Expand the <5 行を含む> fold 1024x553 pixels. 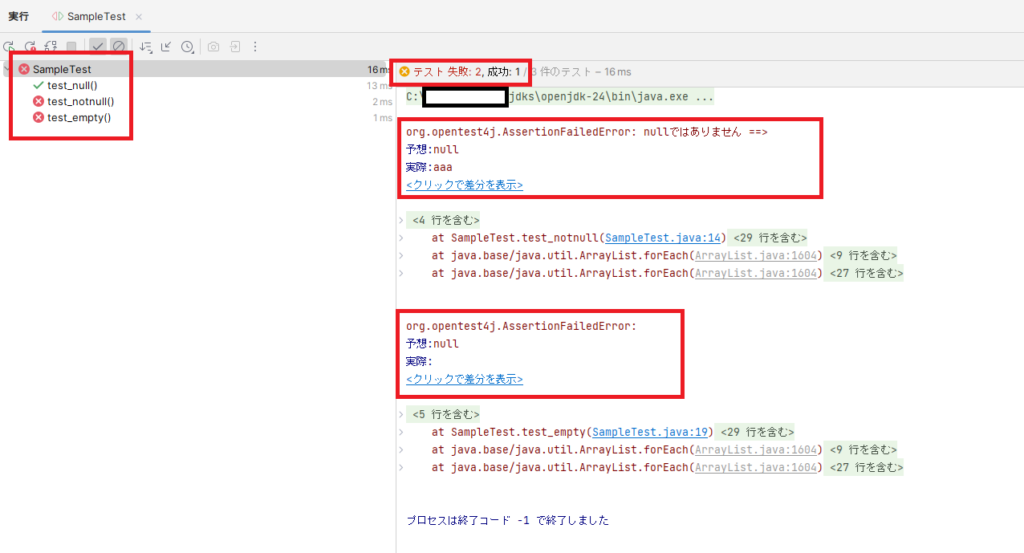click(445, 414)
